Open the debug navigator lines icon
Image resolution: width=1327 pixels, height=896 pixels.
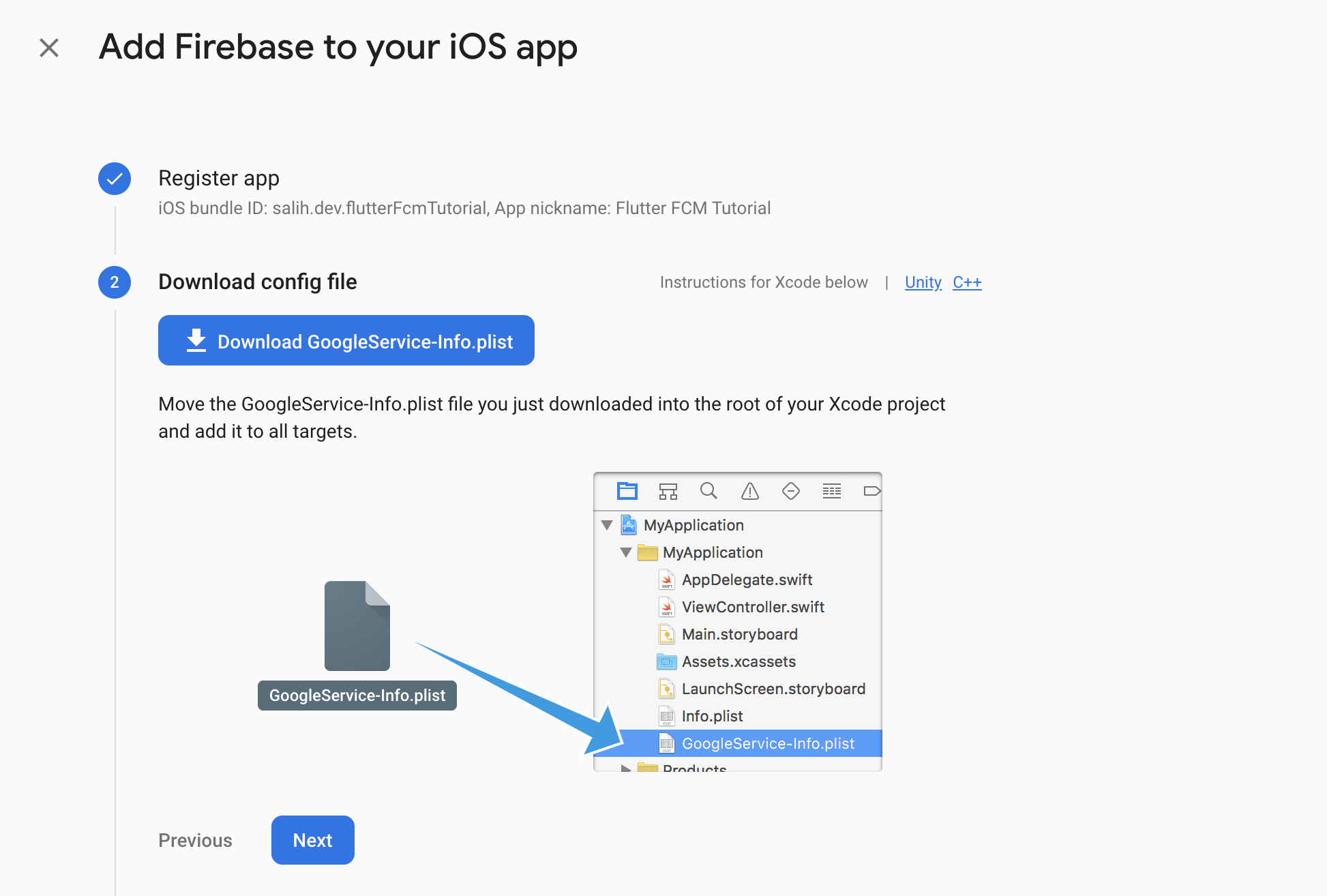coord(831,491)
